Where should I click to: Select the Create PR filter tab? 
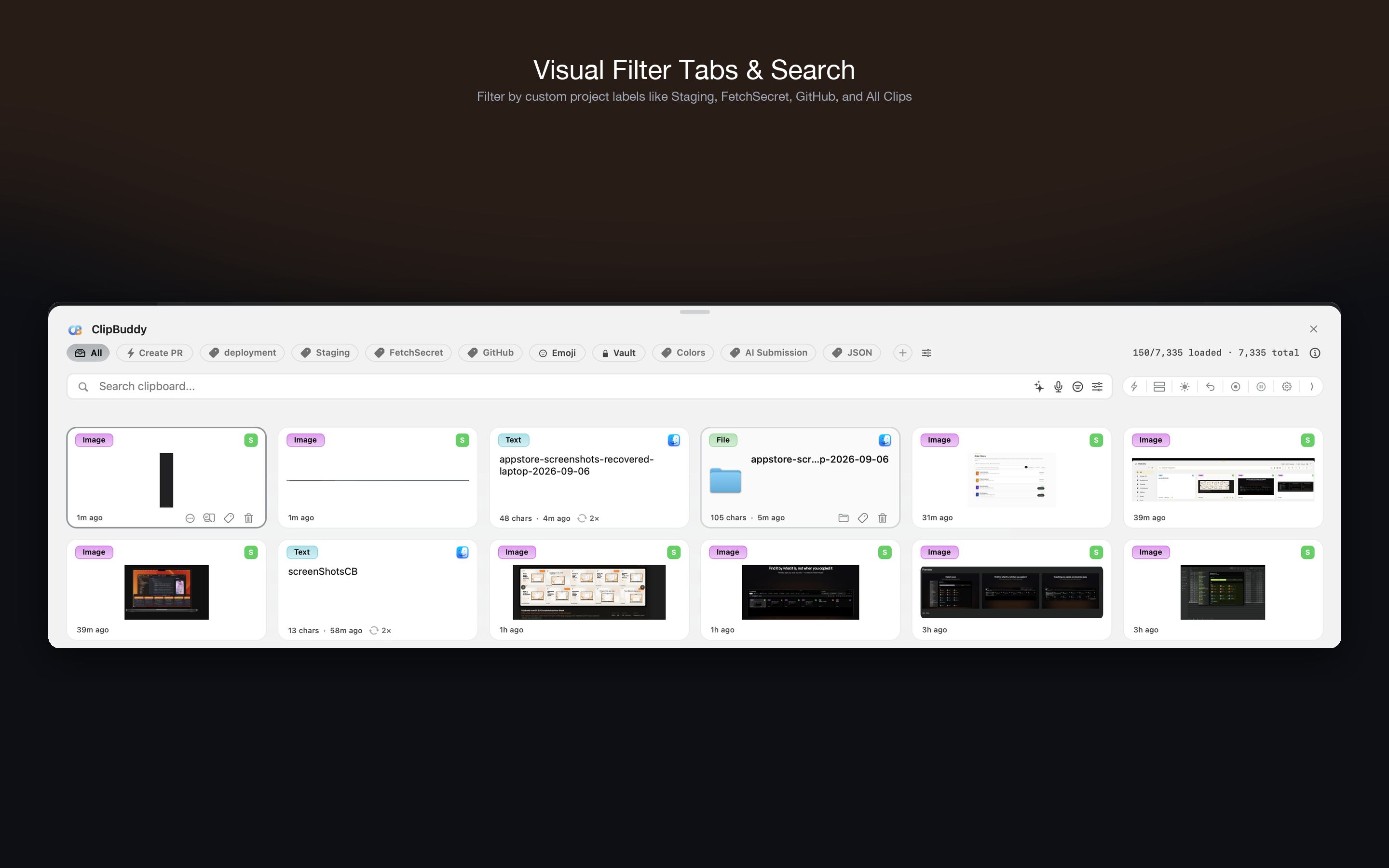click(154, 353)
